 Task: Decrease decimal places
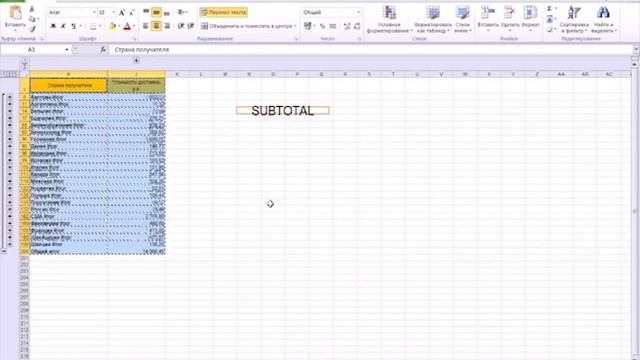[357, 26]
